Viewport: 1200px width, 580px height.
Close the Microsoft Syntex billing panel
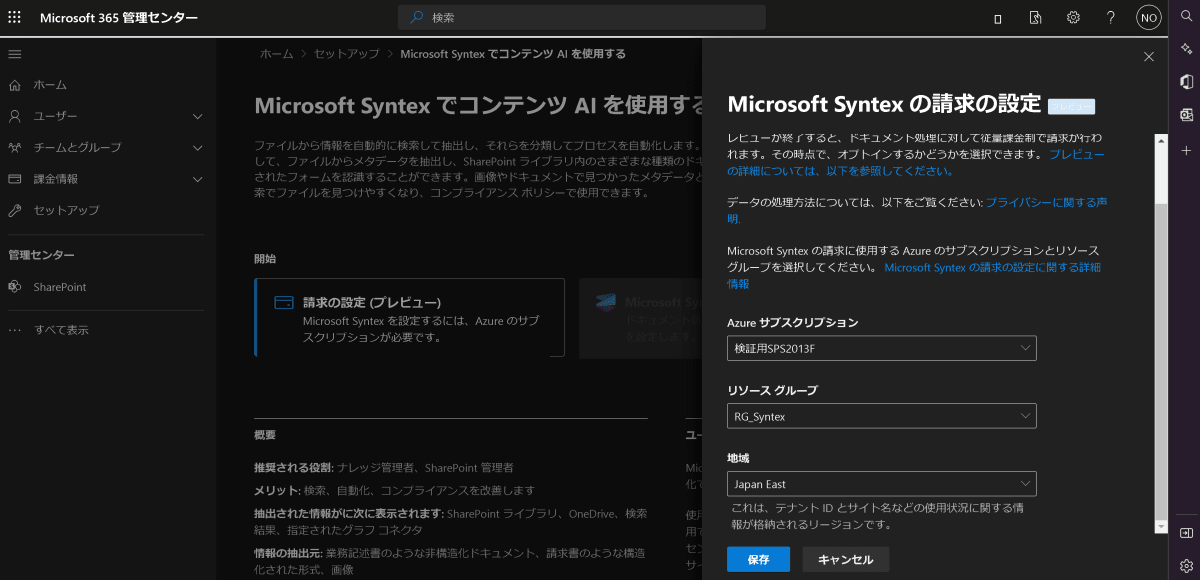tap(1149, 57)
